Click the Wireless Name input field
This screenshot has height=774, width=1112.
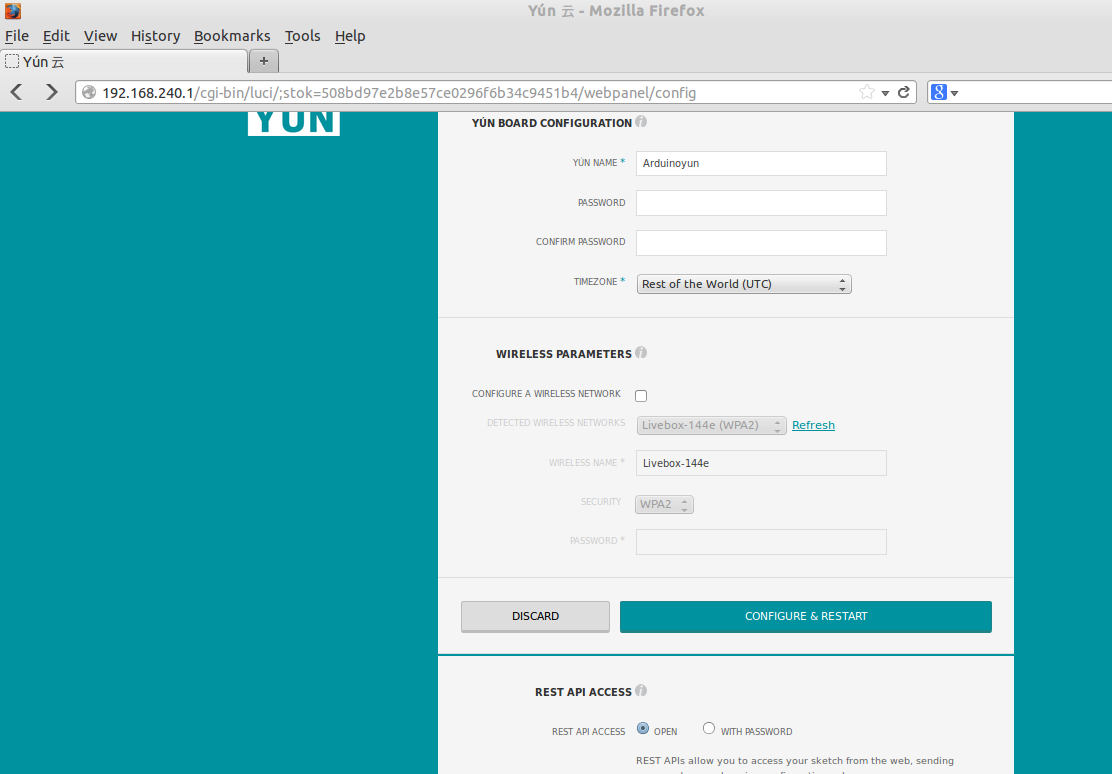pos(761,463)
